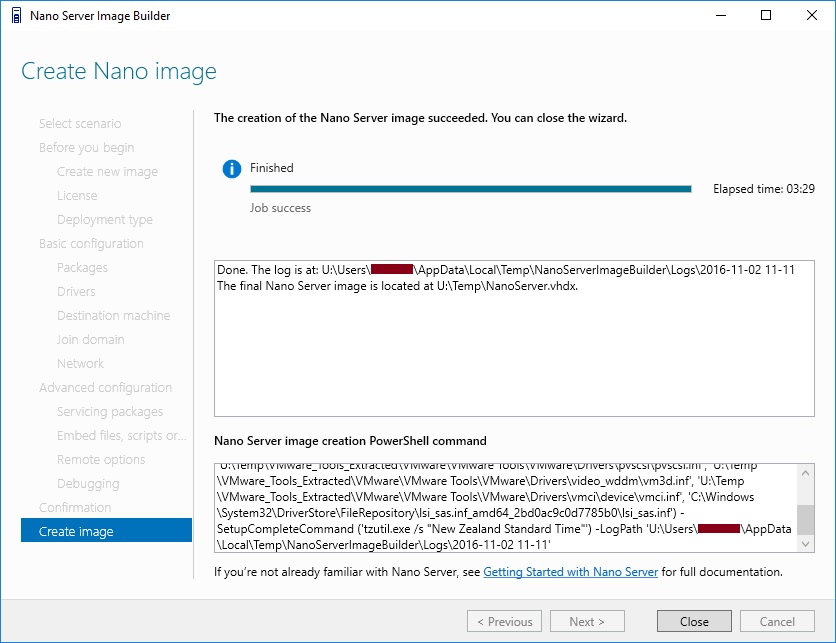Click the blue Finished info icon
Viewport: 836px width, 643px height.
coord(231,169)
